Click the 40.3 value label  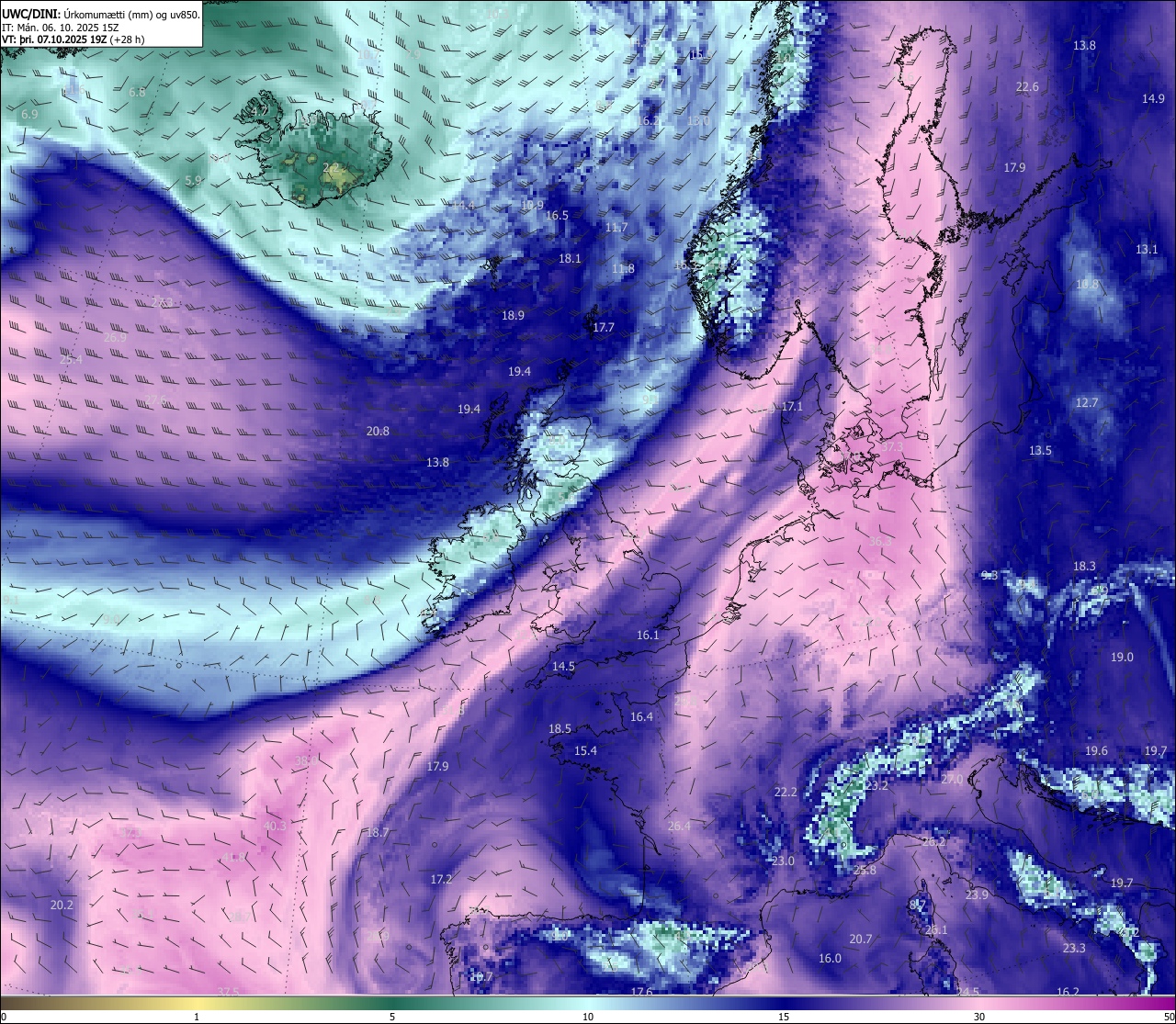click(x=275, y=827)
